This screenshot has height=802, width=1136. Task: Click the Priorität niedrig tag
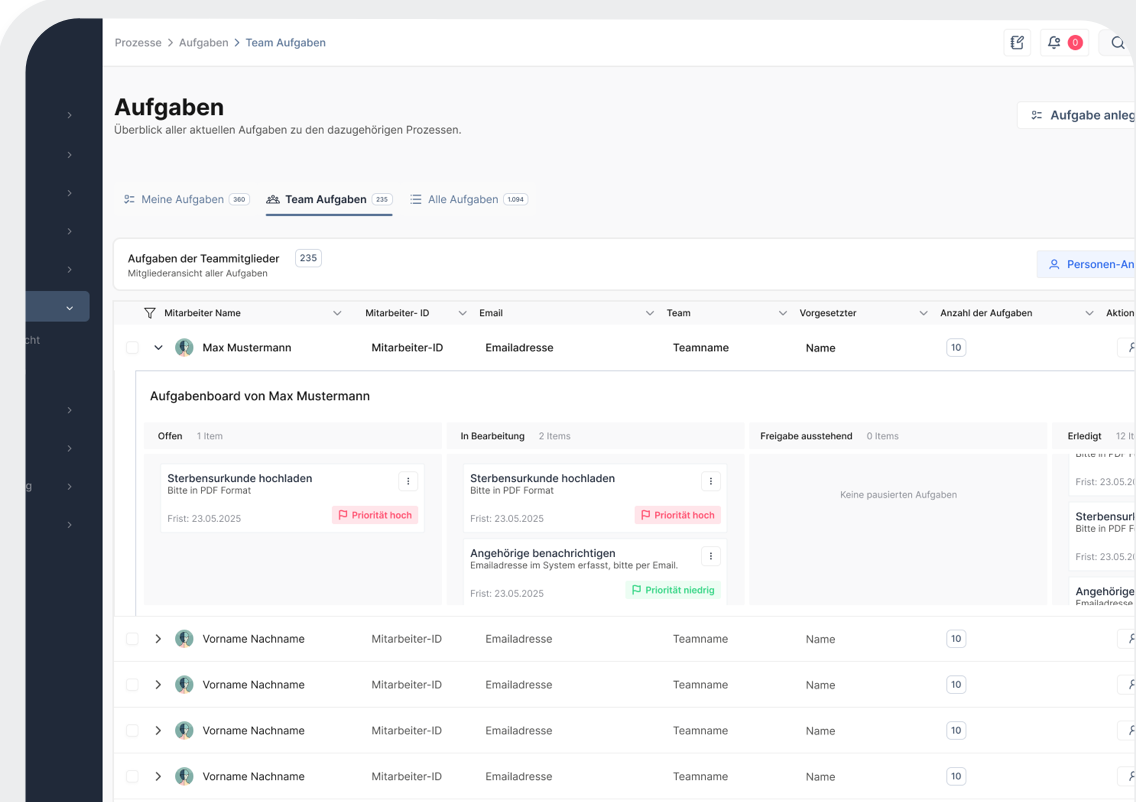(x=673, y=590)
